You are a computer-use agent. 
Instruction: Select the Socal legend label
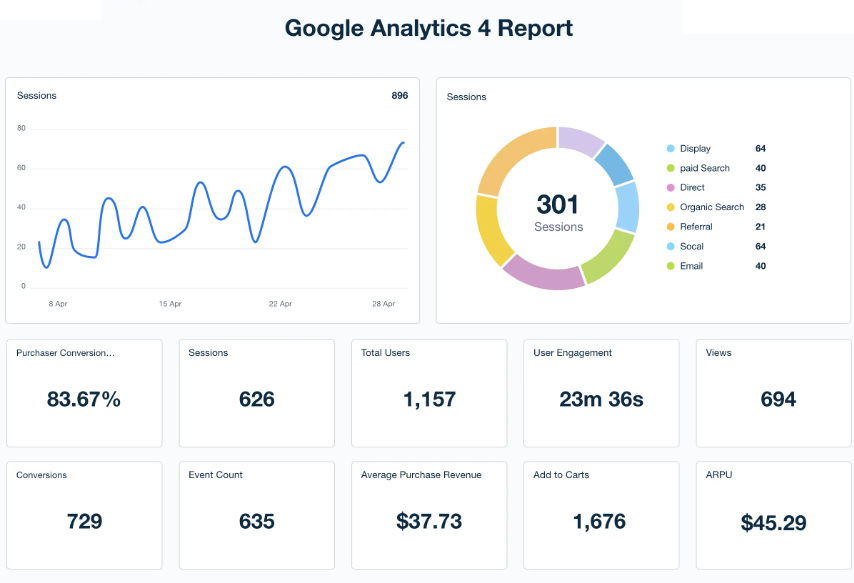pyautogui.click(x=692, y=247)
